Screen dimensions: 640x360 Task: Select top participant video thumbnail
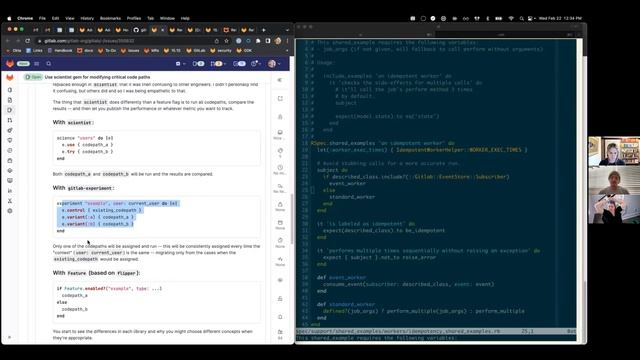pos(614,151)
